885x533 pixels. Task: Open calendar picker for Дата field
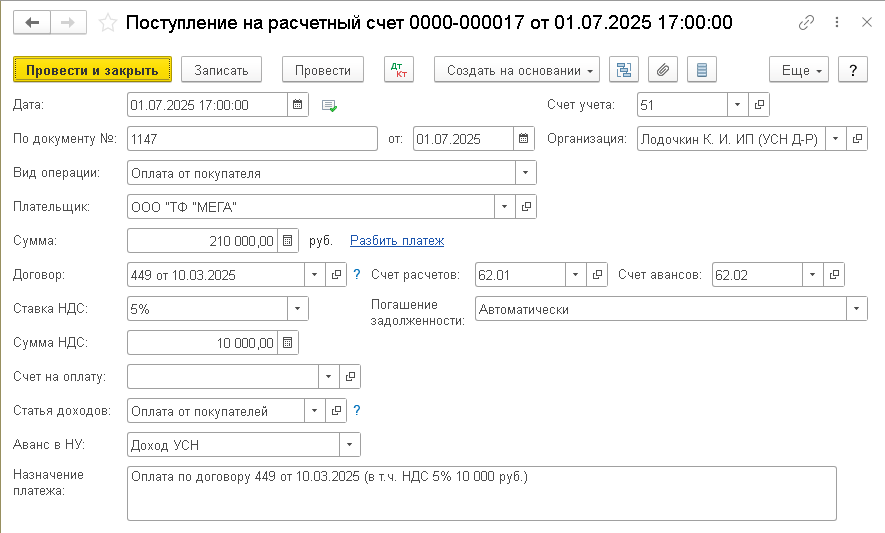[x=298, y=105]
